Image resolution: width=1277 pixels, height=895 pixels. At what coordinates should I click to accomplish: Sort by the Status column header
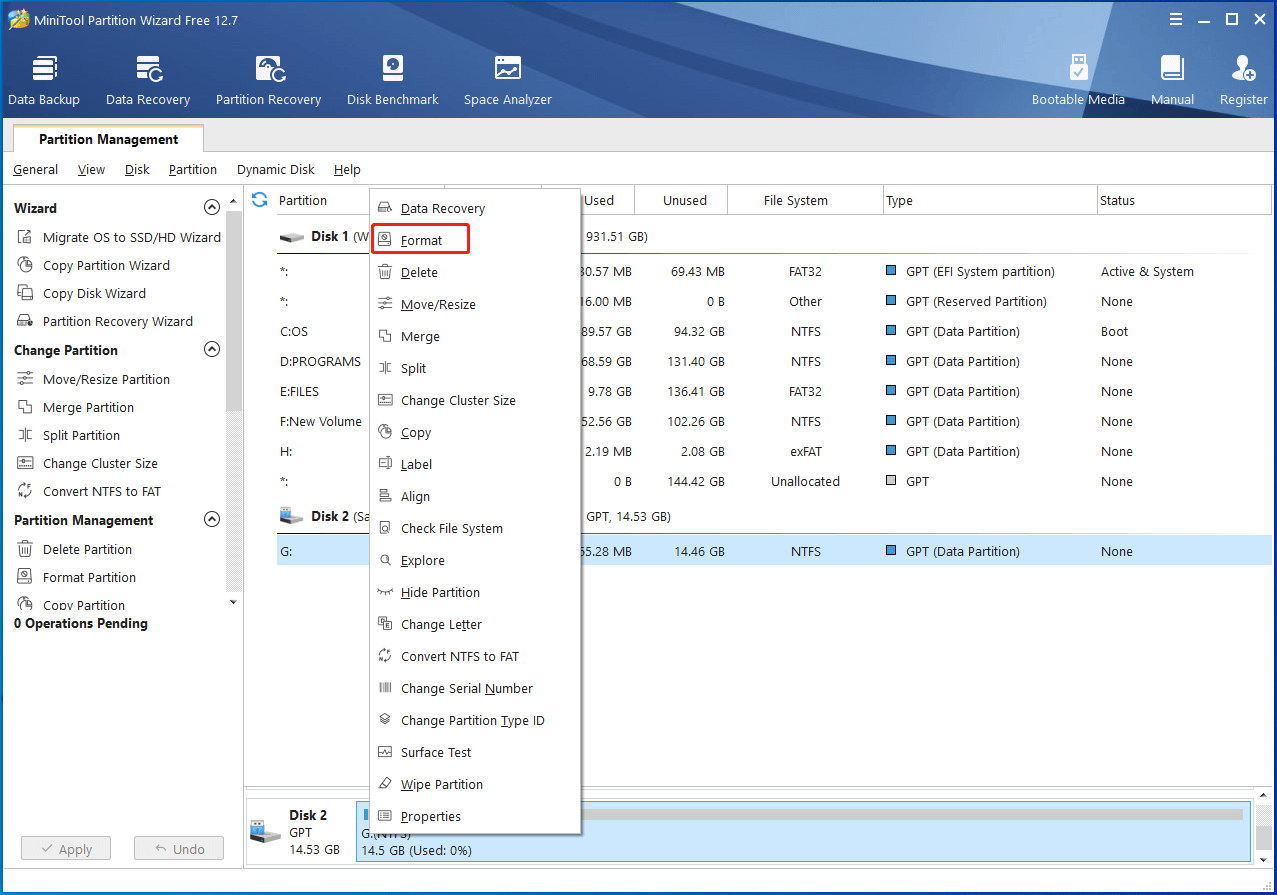(1184, 200)
